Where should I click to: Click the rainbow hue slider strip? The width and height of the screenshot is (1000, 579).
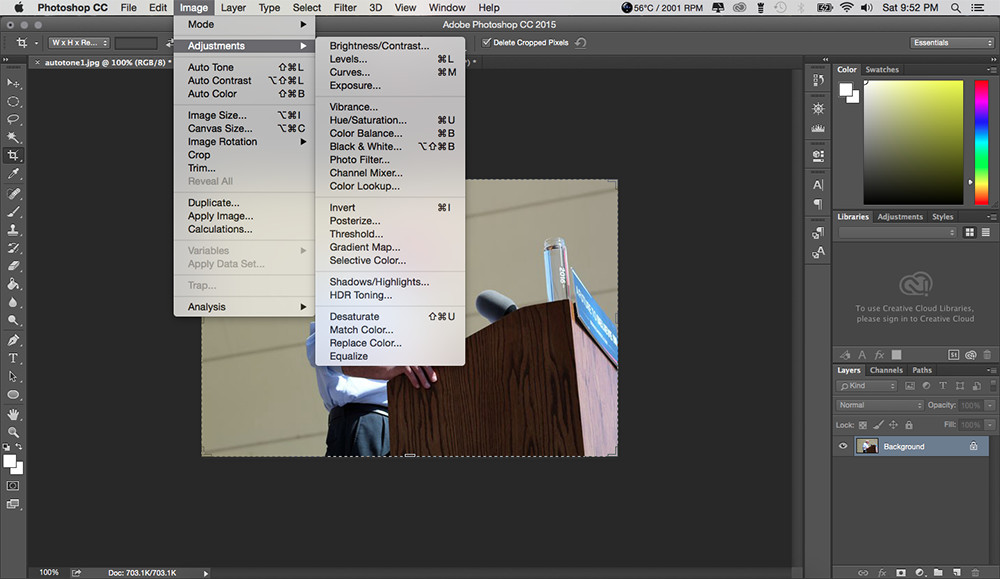981,140
